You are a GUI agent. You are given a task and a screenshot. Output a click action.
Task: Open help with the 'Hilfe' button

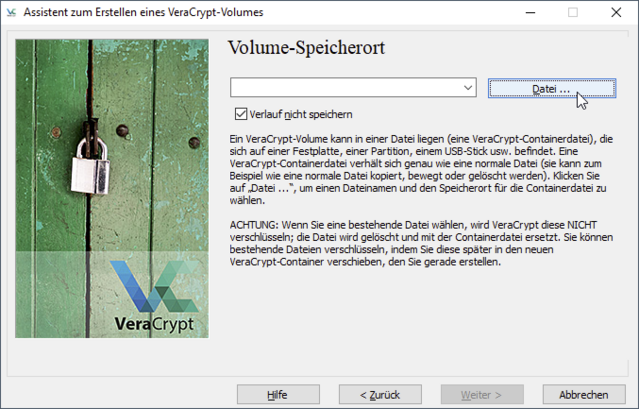coord(278,394)
